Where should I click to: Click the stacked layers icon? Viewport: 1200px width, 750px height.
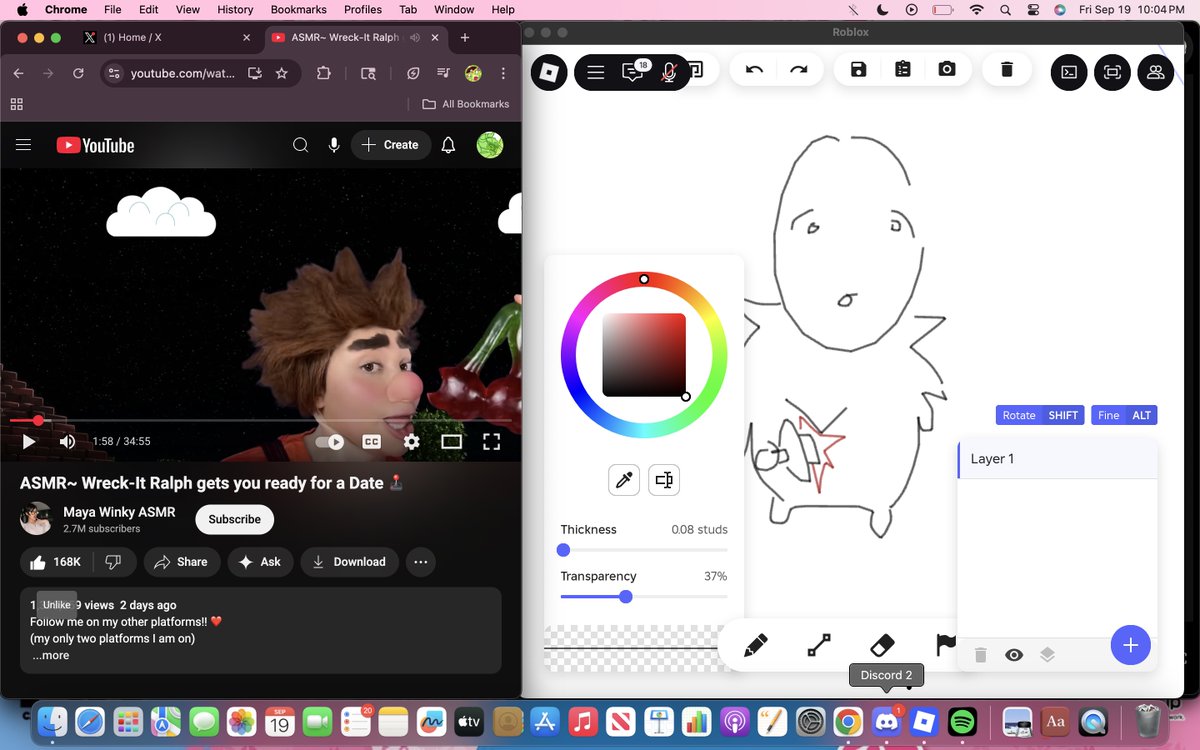pos(1047,655)
